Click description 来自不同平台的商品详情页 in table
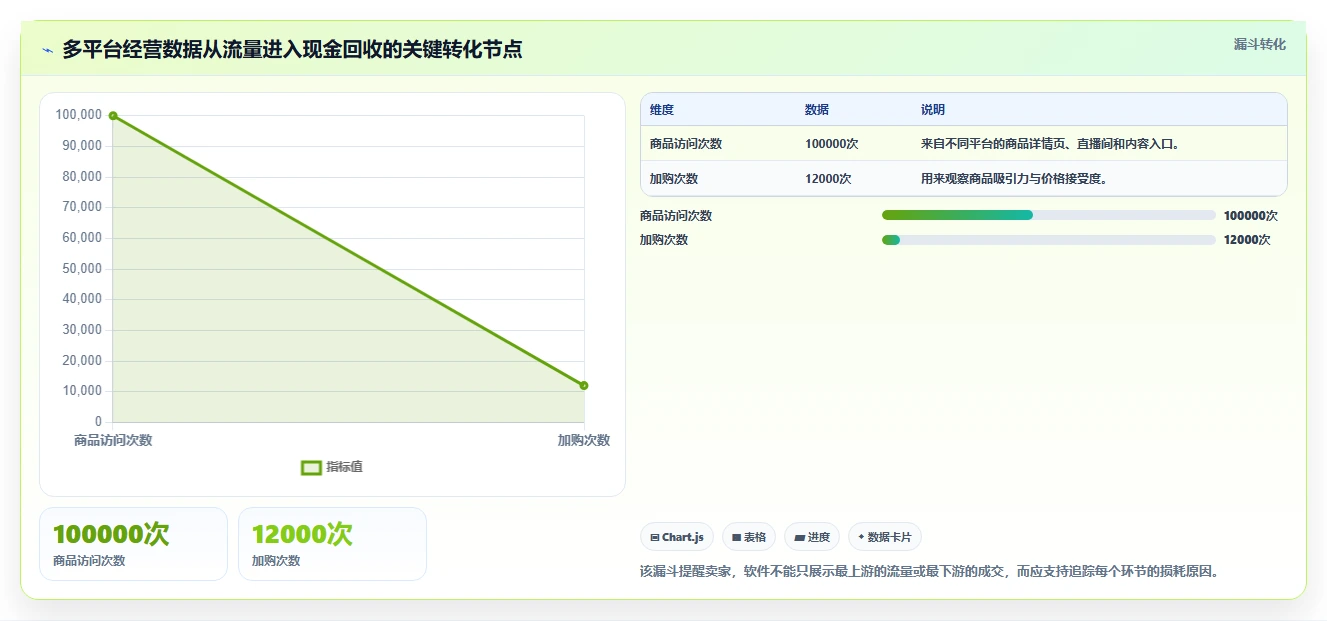Viewport: 1327px width, 621px height. [x=1052, y=144]
